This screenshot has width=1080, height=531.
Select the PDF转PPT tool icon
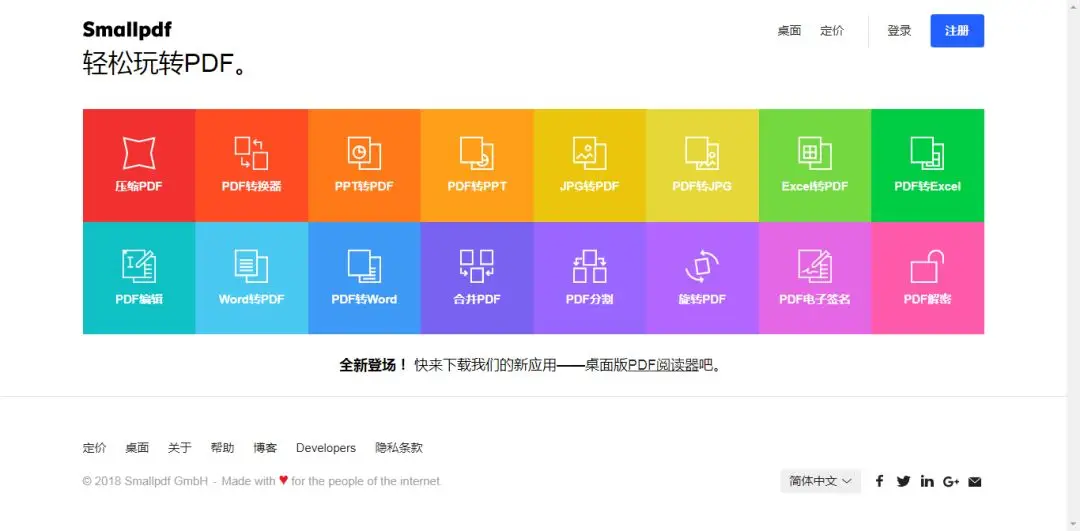[x=477, y=153]
